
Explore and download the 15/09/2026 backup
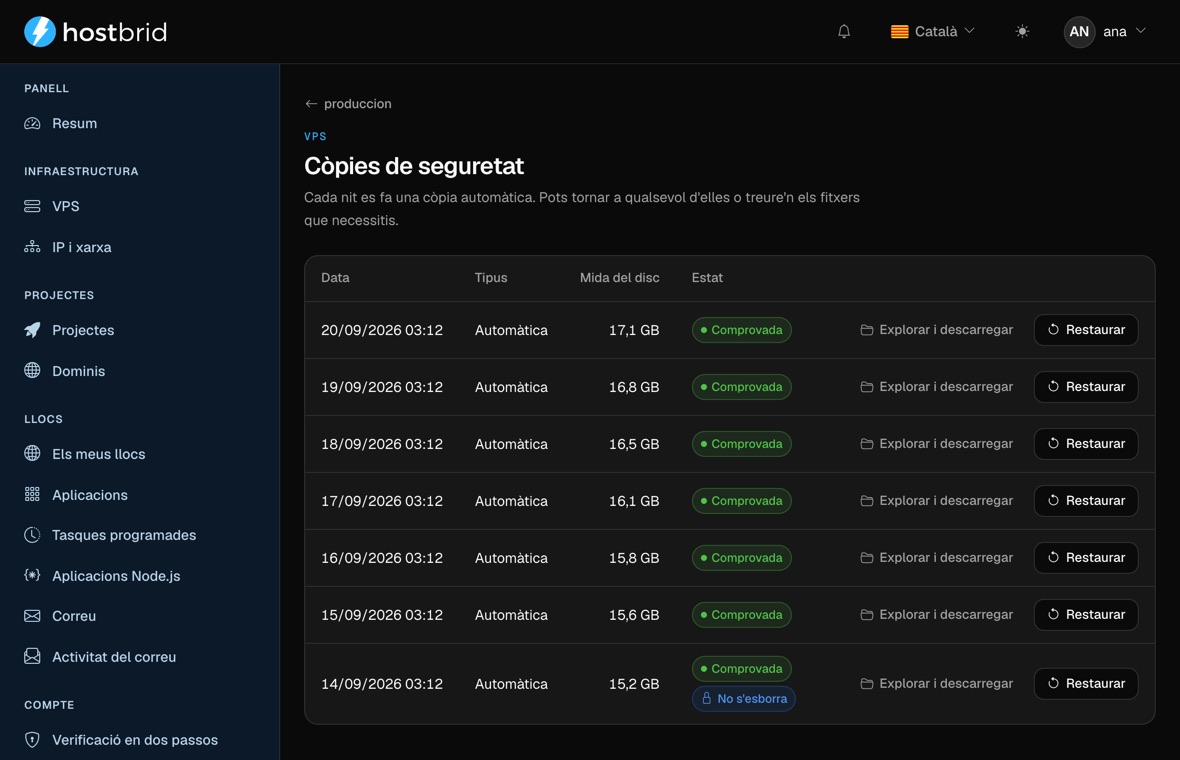[x=936, y=615]
